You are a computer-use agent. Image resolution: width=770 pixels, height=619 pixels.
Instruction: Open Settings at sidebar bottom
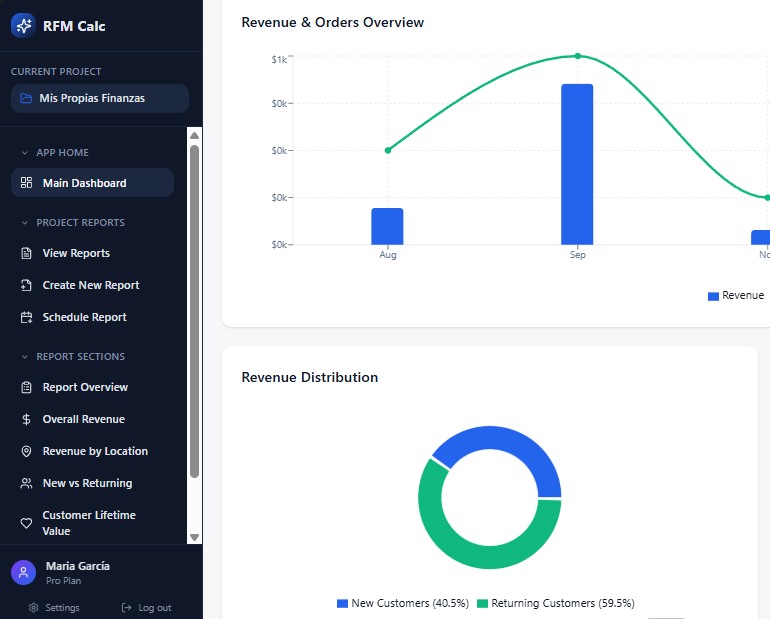[x=54, y=607]
